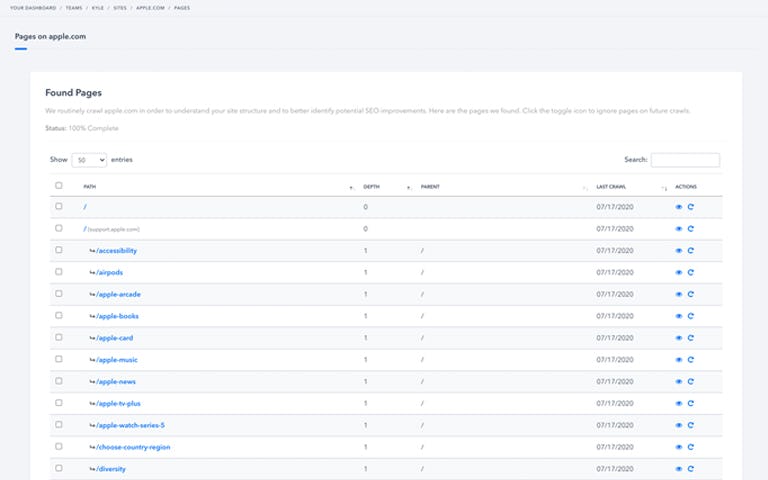Check the select-all checkbox in header
The image size is (768, 480).
click(x=59, y=186)
